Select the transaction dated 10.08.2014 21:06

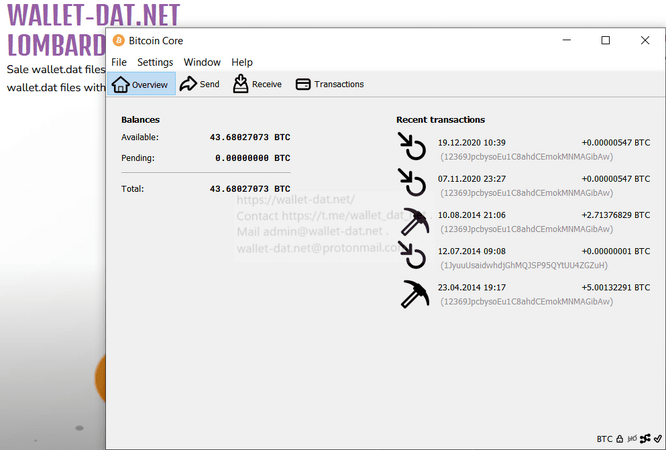pos(523,220)
